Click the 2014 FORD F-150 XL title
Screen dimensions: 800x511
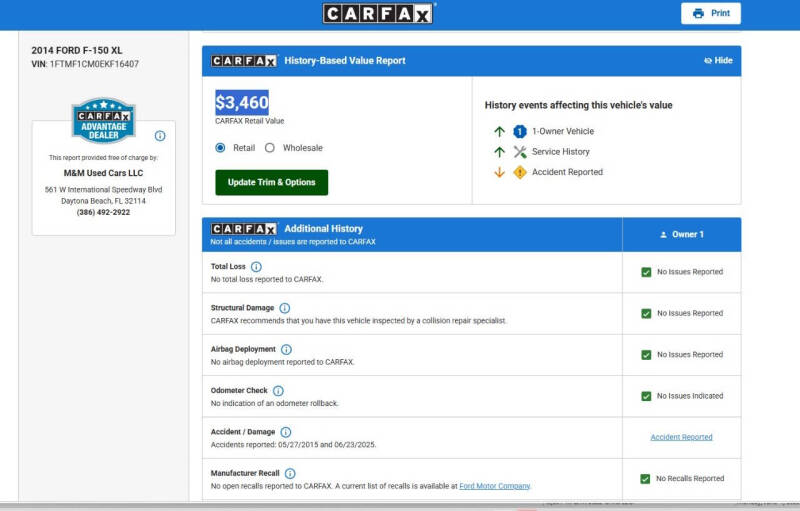tap(77, 50)
